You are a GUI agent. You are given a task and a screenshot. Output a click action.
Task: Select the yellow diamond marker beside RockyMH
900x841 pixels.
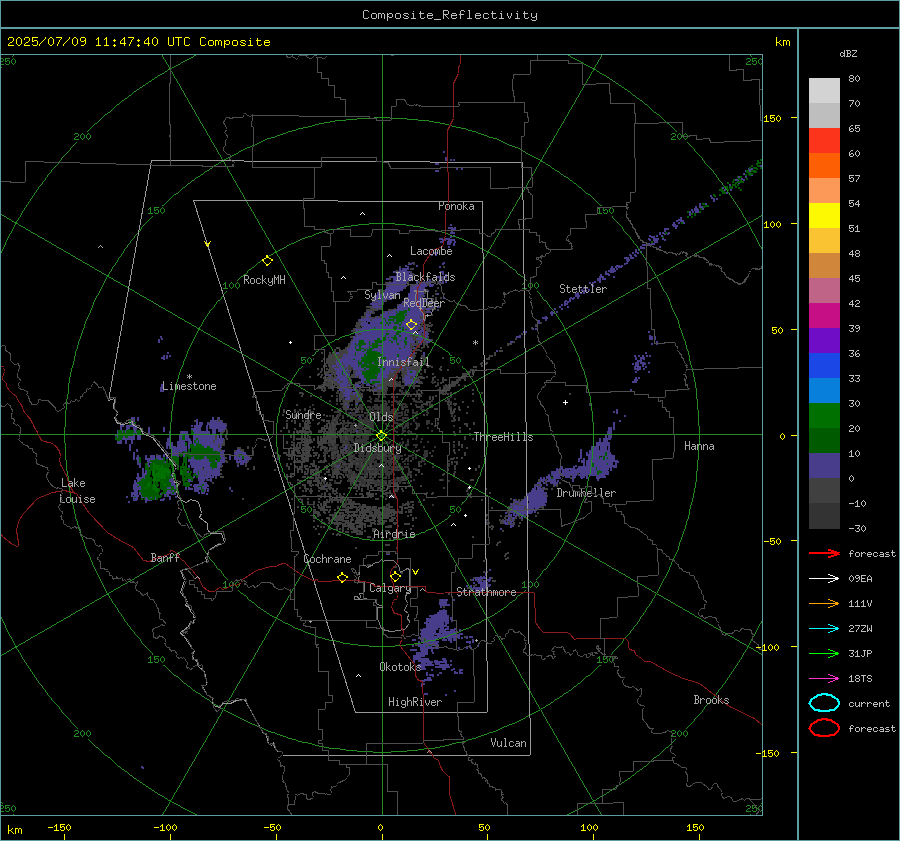click(267, 261)
